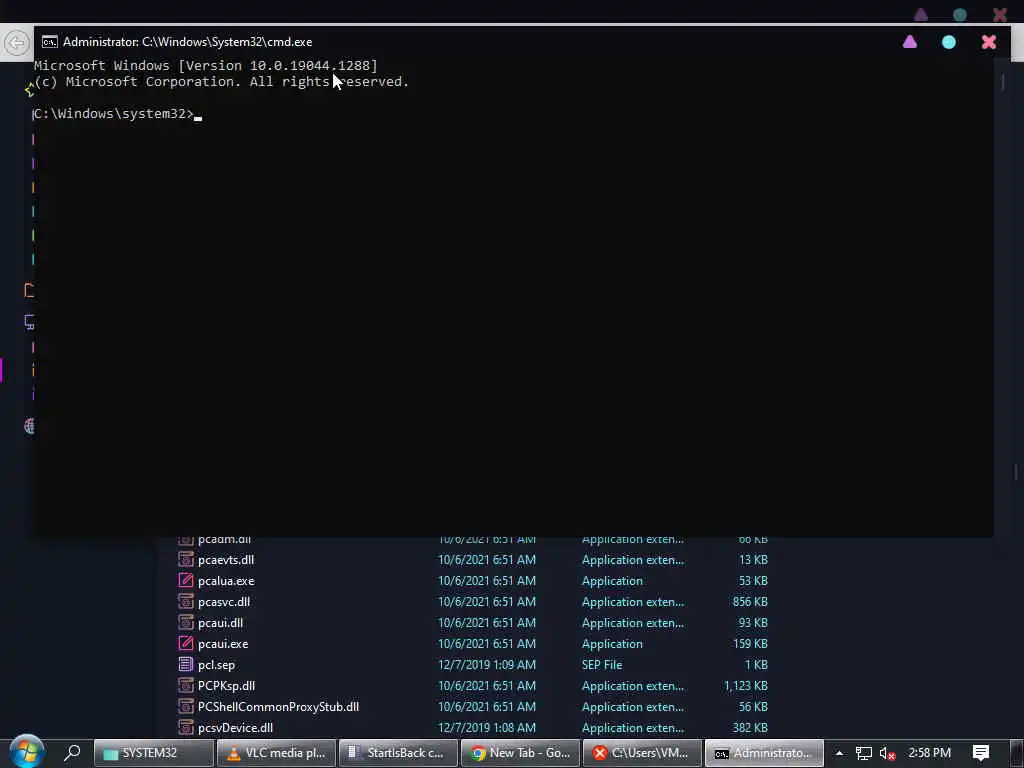Select file name pcsvDevice.dll
Screen dimensions: 1024x768
(235, 728)
